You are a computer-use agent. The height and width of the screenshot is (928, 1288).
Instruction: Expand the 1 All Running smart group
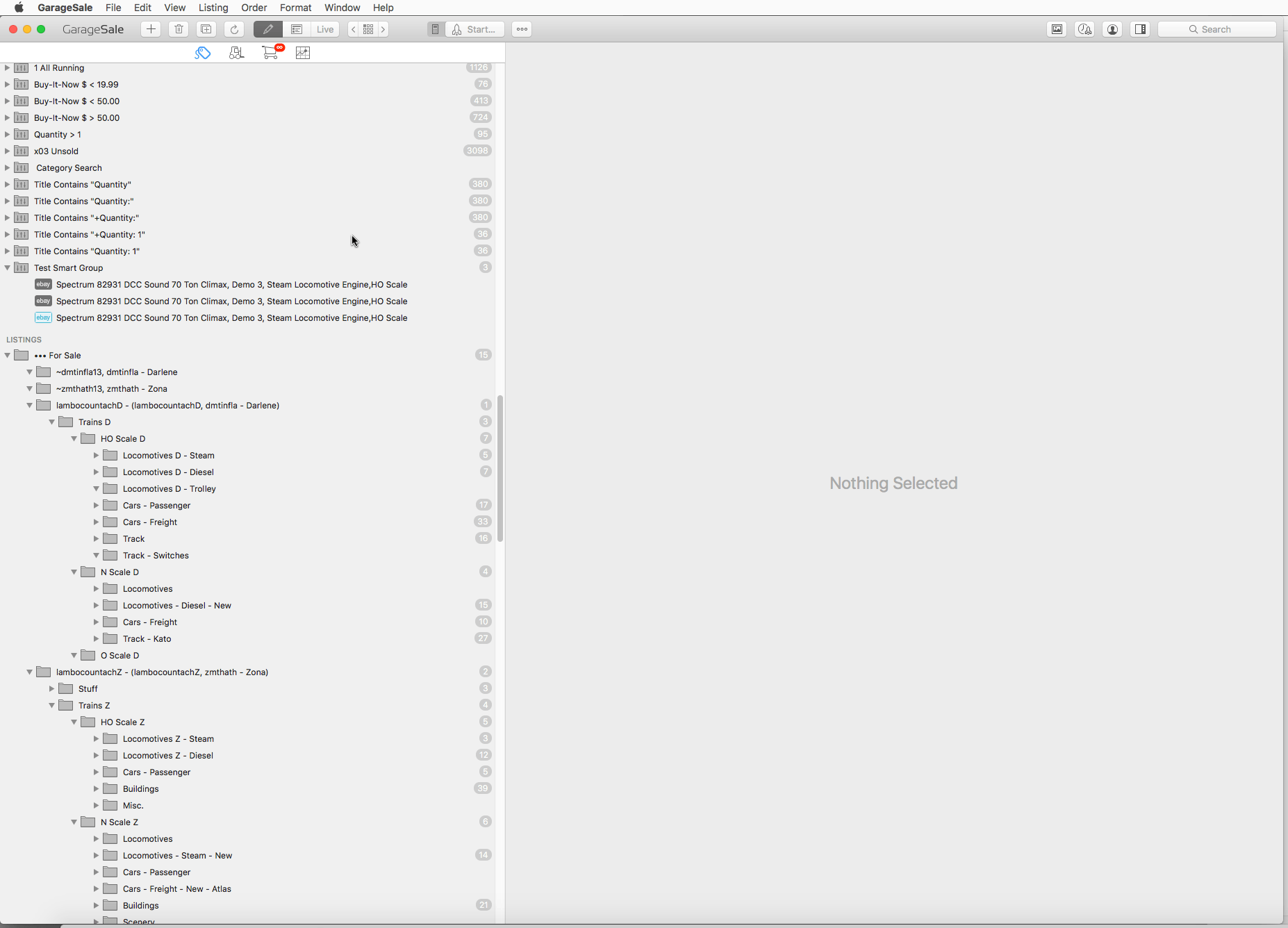[x=7, y=67]
